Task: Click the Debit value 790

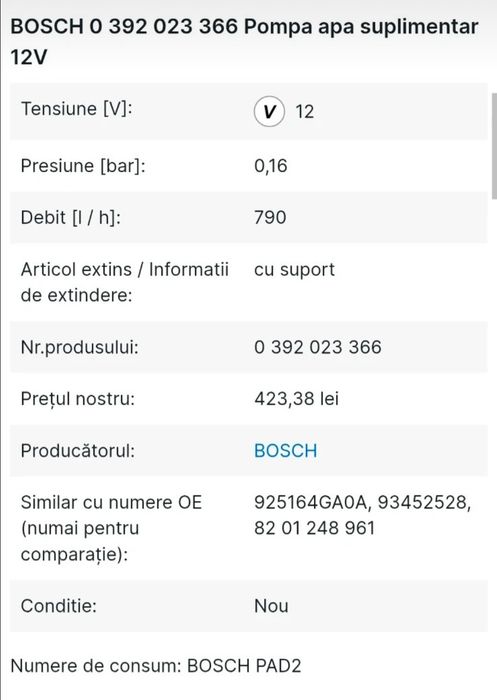Action: (270, 217)
